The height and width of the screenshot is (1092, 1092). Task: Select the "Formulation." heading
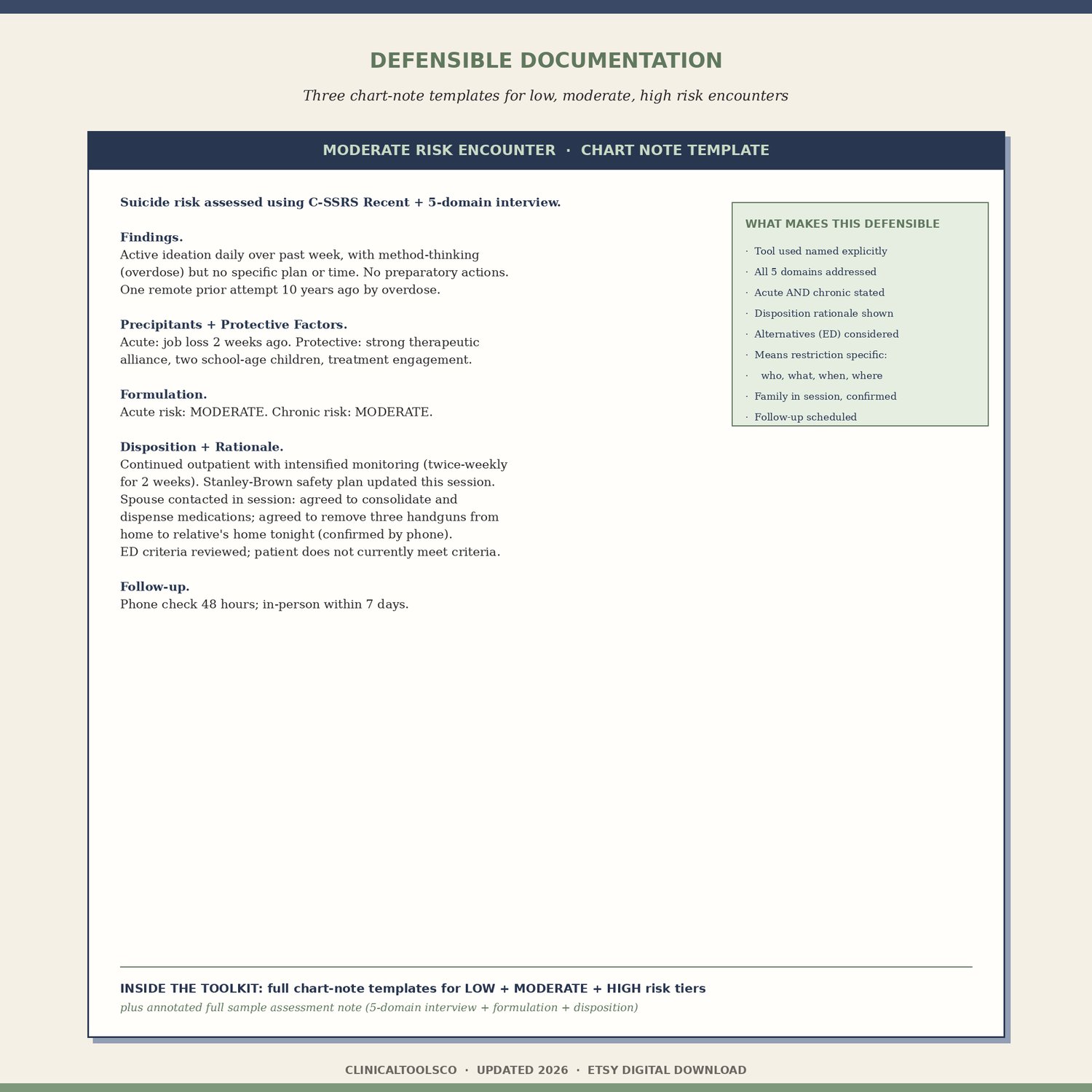tap(164, 395)
